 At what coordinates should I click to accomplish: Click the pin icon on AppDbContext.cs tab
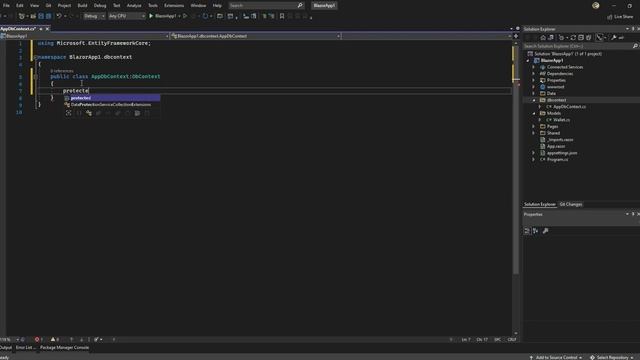pos(41,29)
